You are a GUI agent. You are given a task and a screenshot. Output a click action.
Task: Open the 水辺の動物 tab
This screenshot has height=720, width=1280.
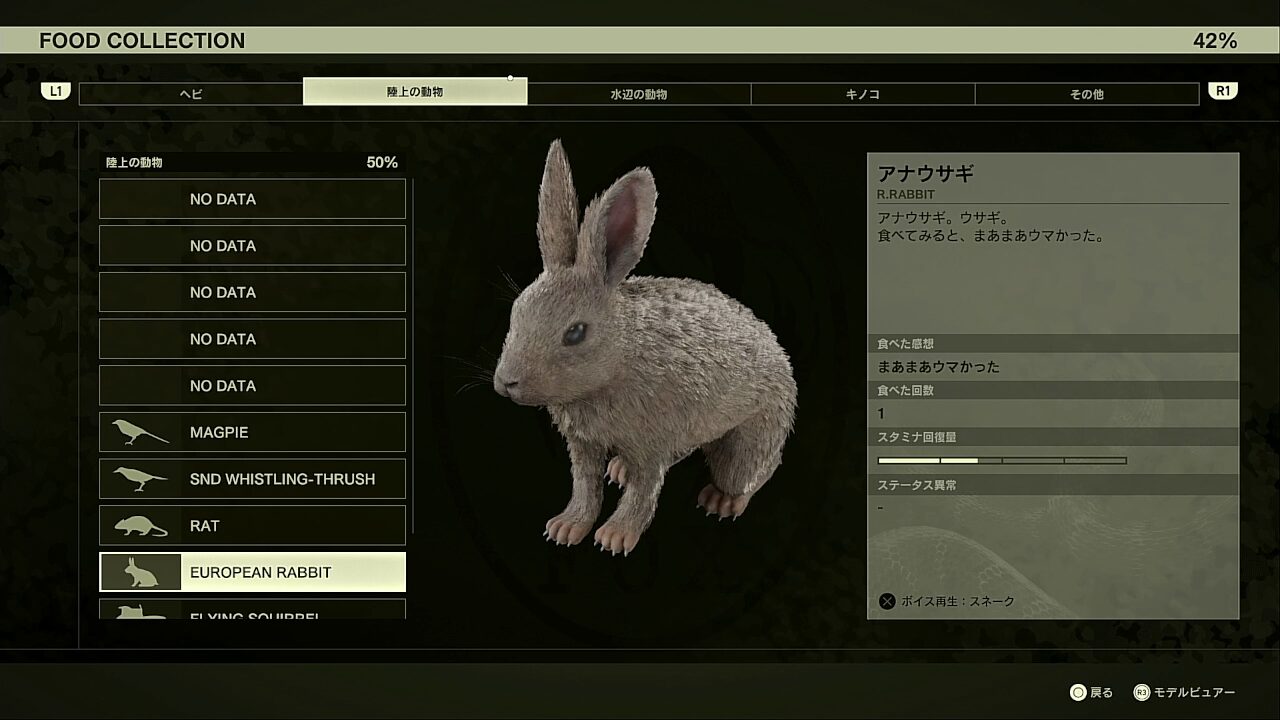[x=639, y=94]
